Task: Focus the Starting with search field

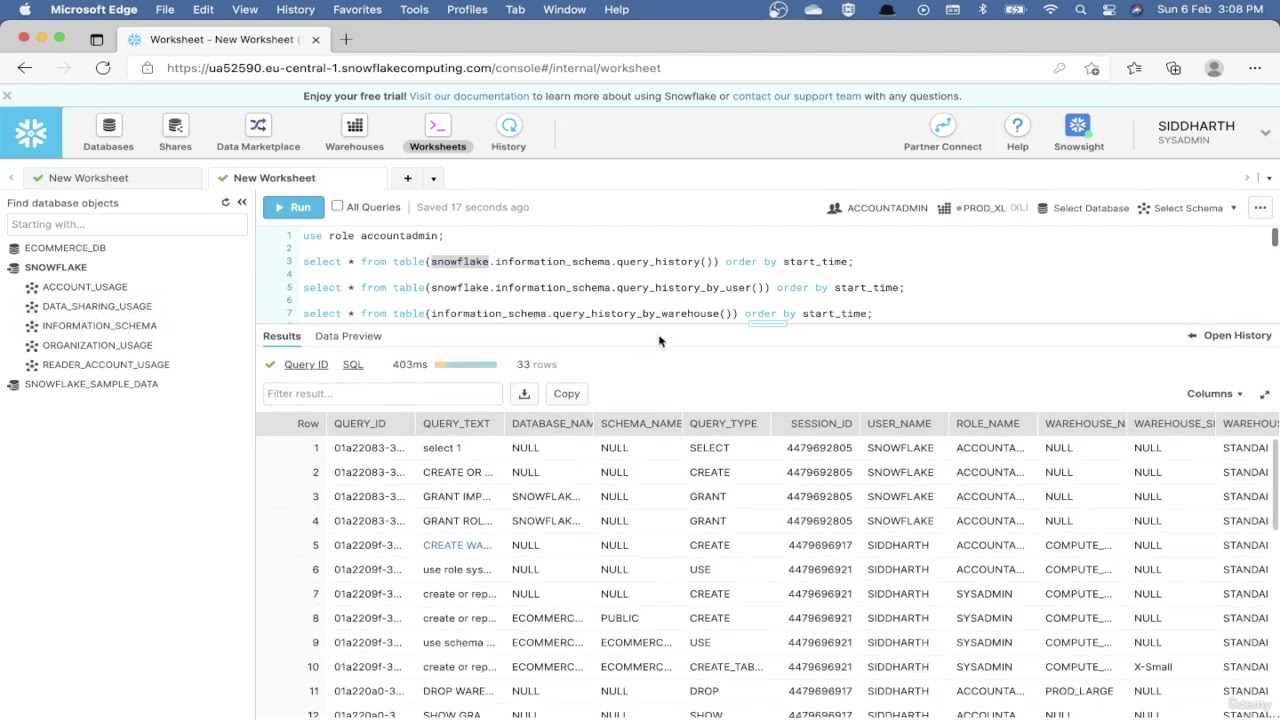Action: 127,224
